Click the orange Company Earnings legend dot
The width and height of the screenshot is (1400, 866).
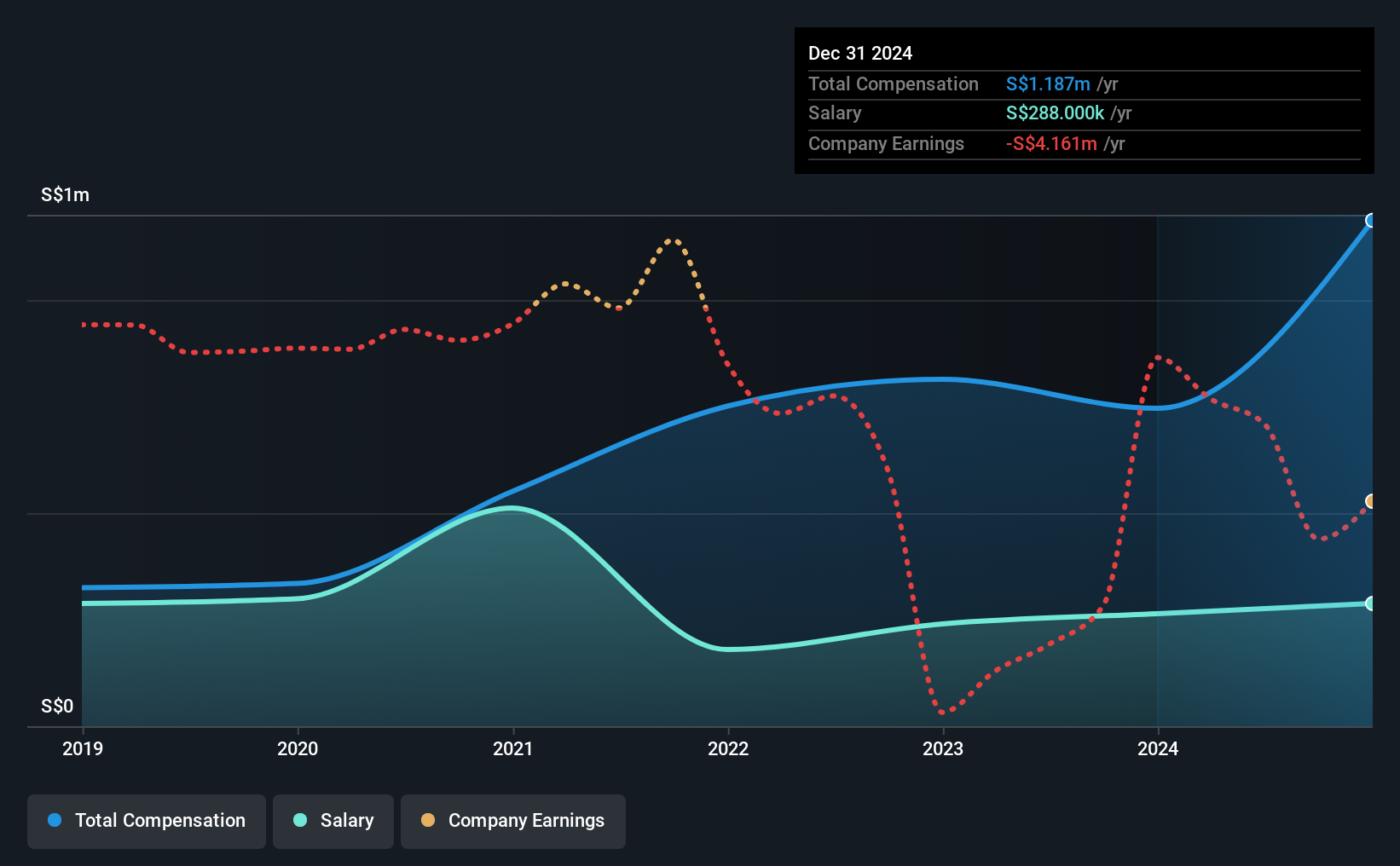tap(428, 820)
